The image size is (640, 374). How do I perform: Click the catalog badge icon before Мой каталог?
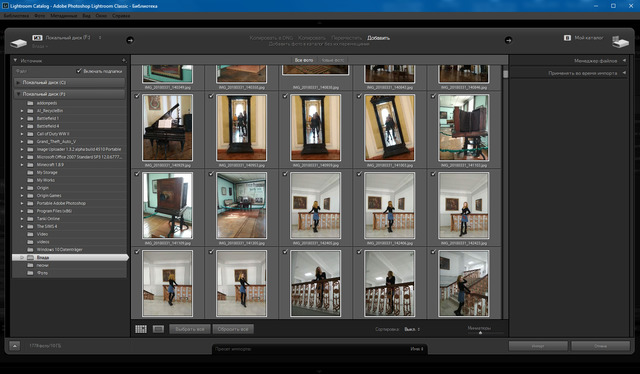567,38
